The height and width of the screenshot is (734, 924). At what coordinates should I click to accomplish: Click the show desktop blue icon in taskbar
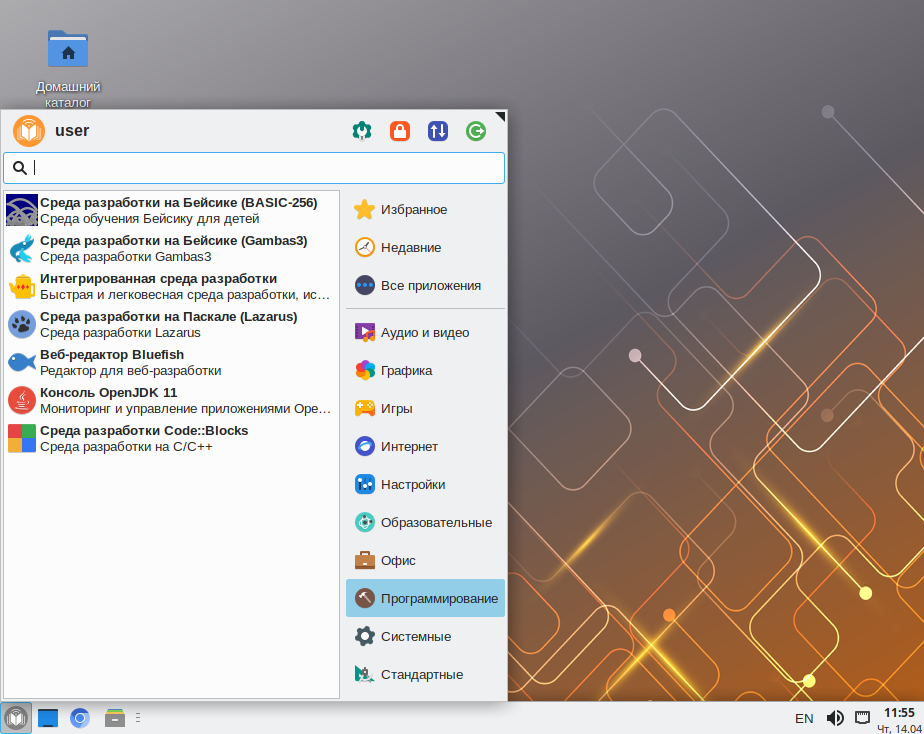coord(48,718)
